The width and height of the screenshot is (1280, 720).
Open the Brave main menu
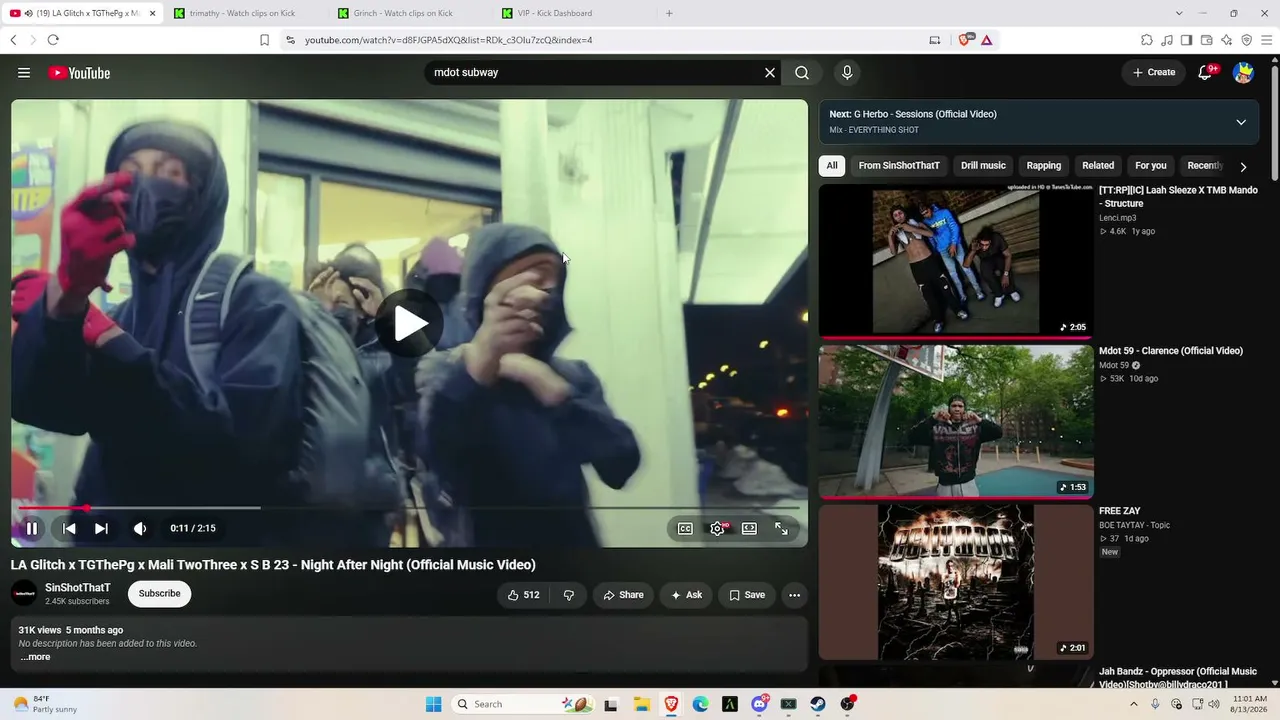point(1267,40)
